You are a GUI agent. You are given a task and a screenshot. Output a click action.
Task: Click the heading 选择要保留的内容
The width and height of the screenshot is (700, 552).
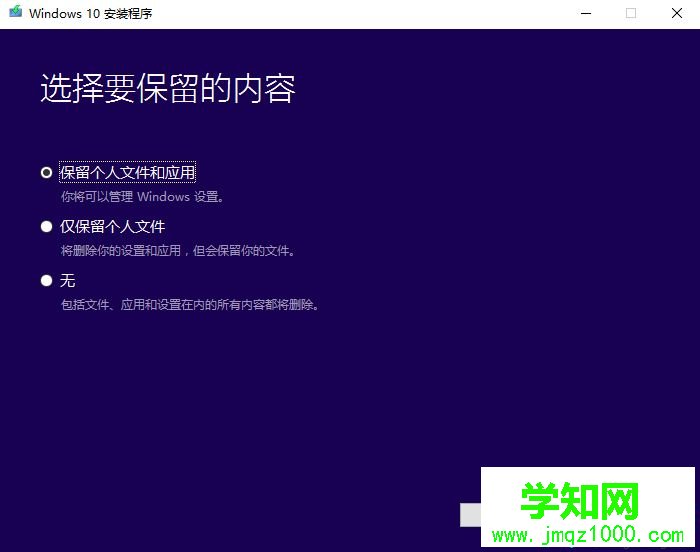(168, 88)
